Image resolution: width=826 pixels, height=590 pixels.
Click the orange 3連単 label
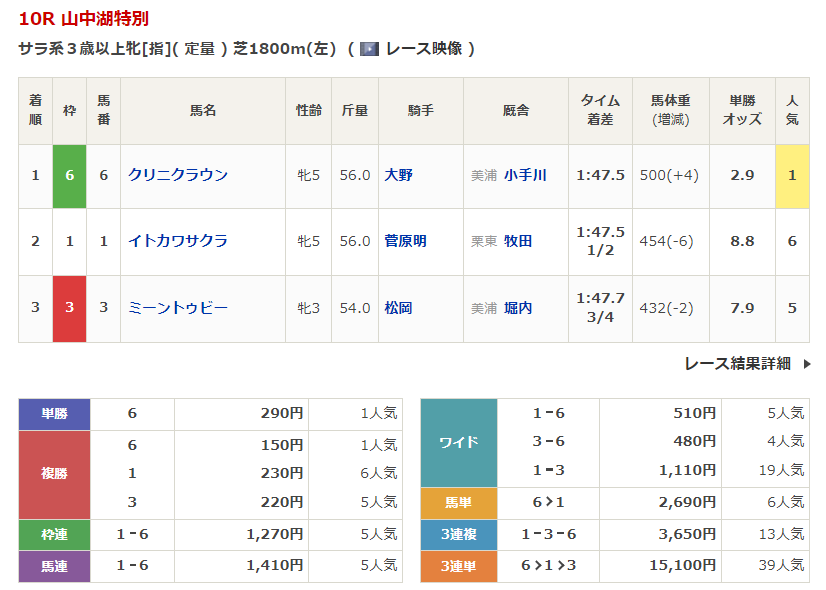click(458, 566)
